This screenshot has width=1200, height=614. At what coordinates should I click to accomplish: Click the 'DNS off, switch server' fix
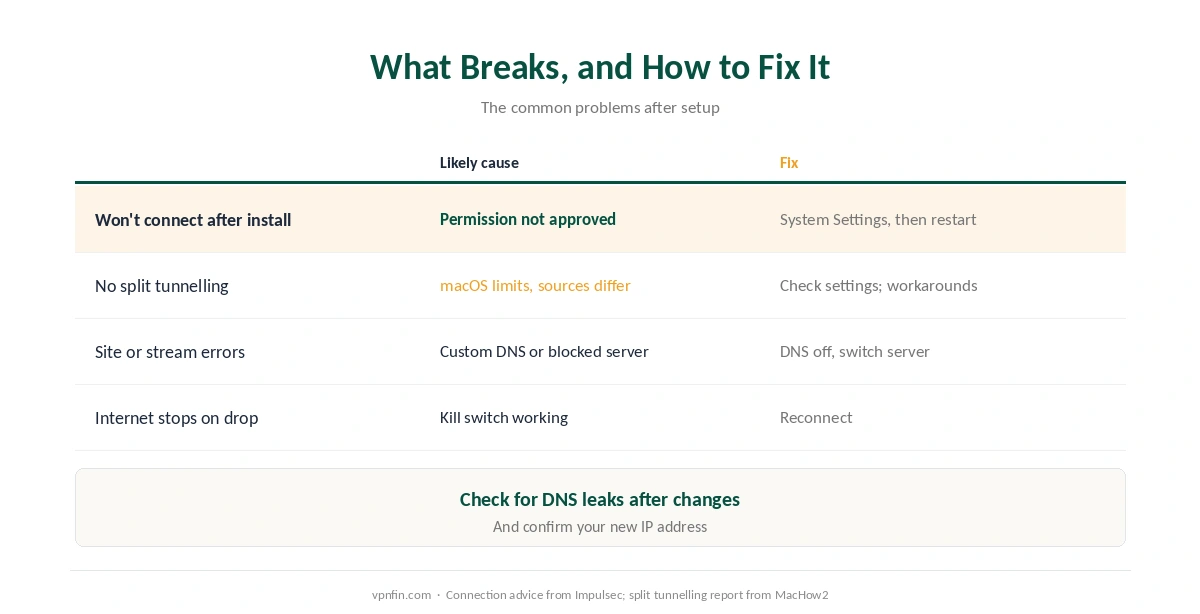point(855,351)
